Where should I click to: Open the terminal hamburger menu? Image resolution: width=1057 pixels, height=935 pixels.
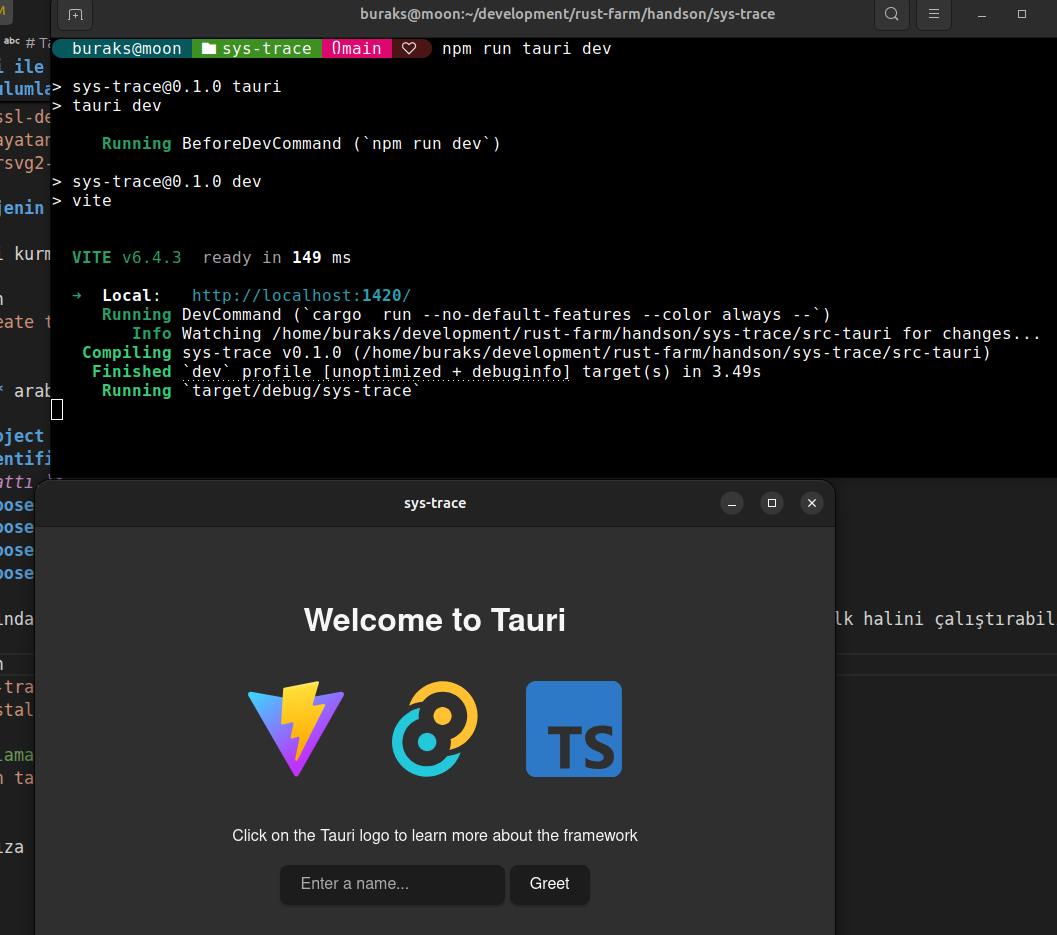(934, 14)
